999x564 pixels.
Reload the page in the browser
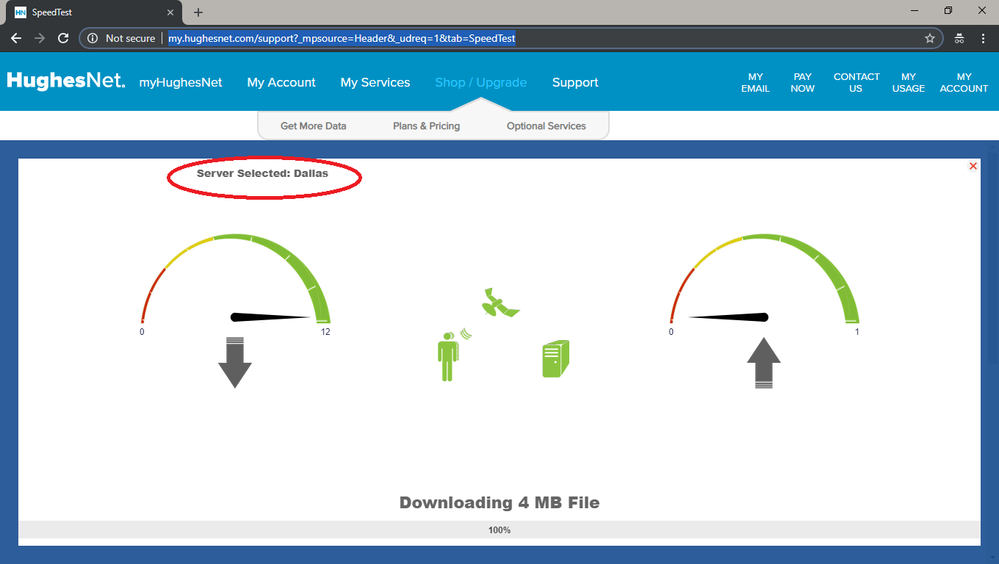pyautogui.click(x=63, y=38)
